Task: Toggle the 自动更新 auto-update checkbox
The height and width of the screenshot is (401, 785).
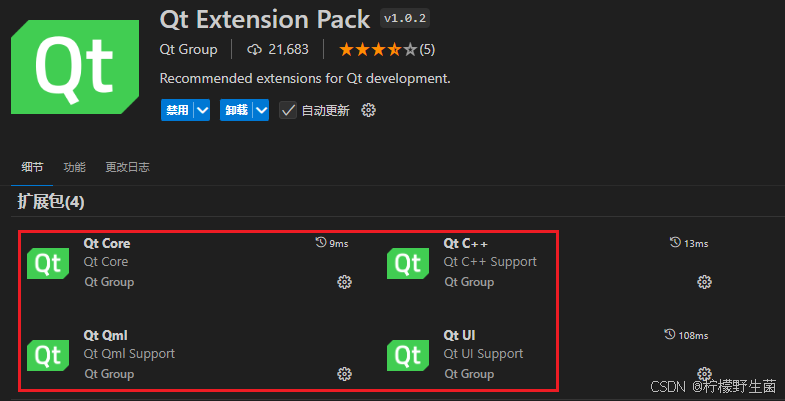Action: pyautogui.click(x=288, y=110)
